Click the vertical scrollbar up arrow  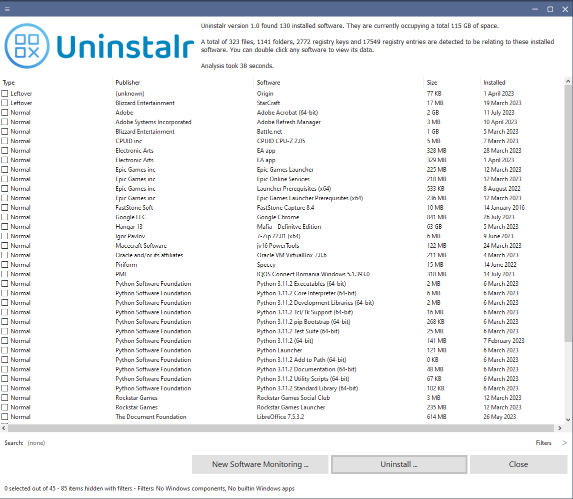[568, 81]
